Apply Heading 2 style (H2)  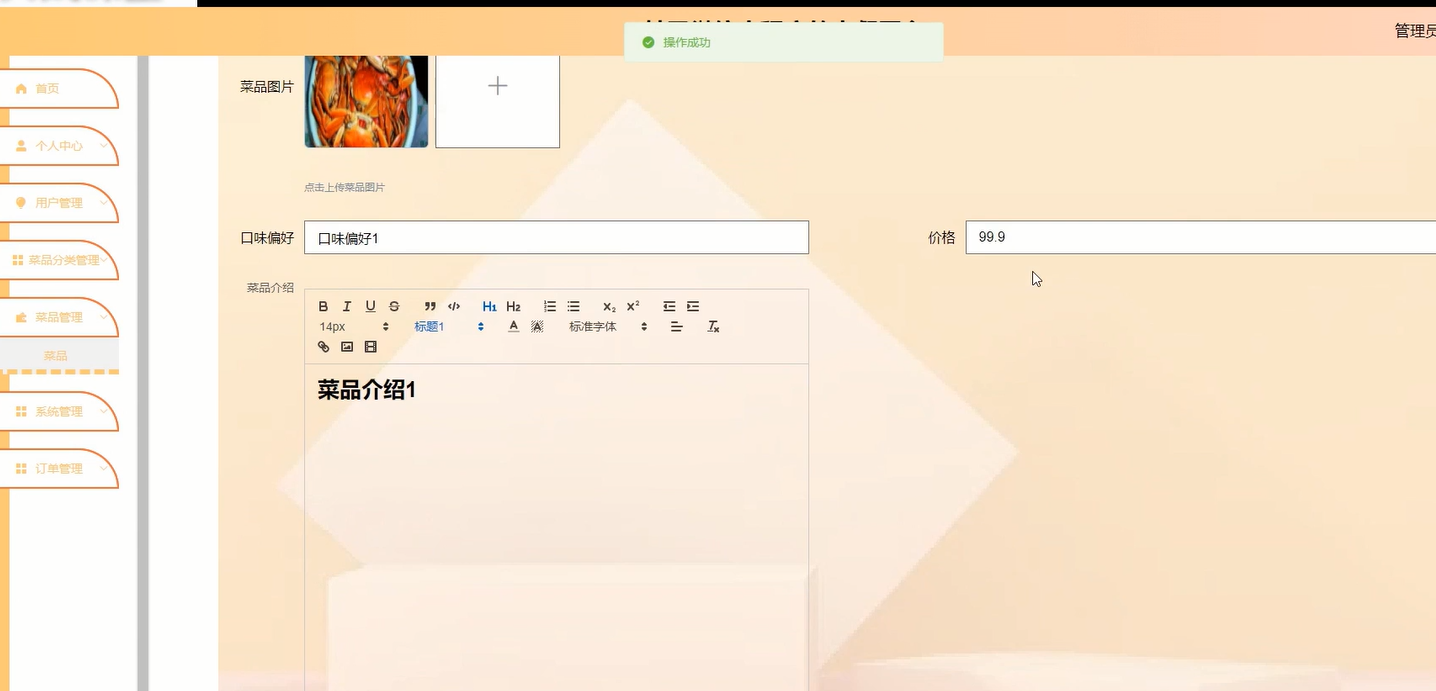tap(513, 306)
